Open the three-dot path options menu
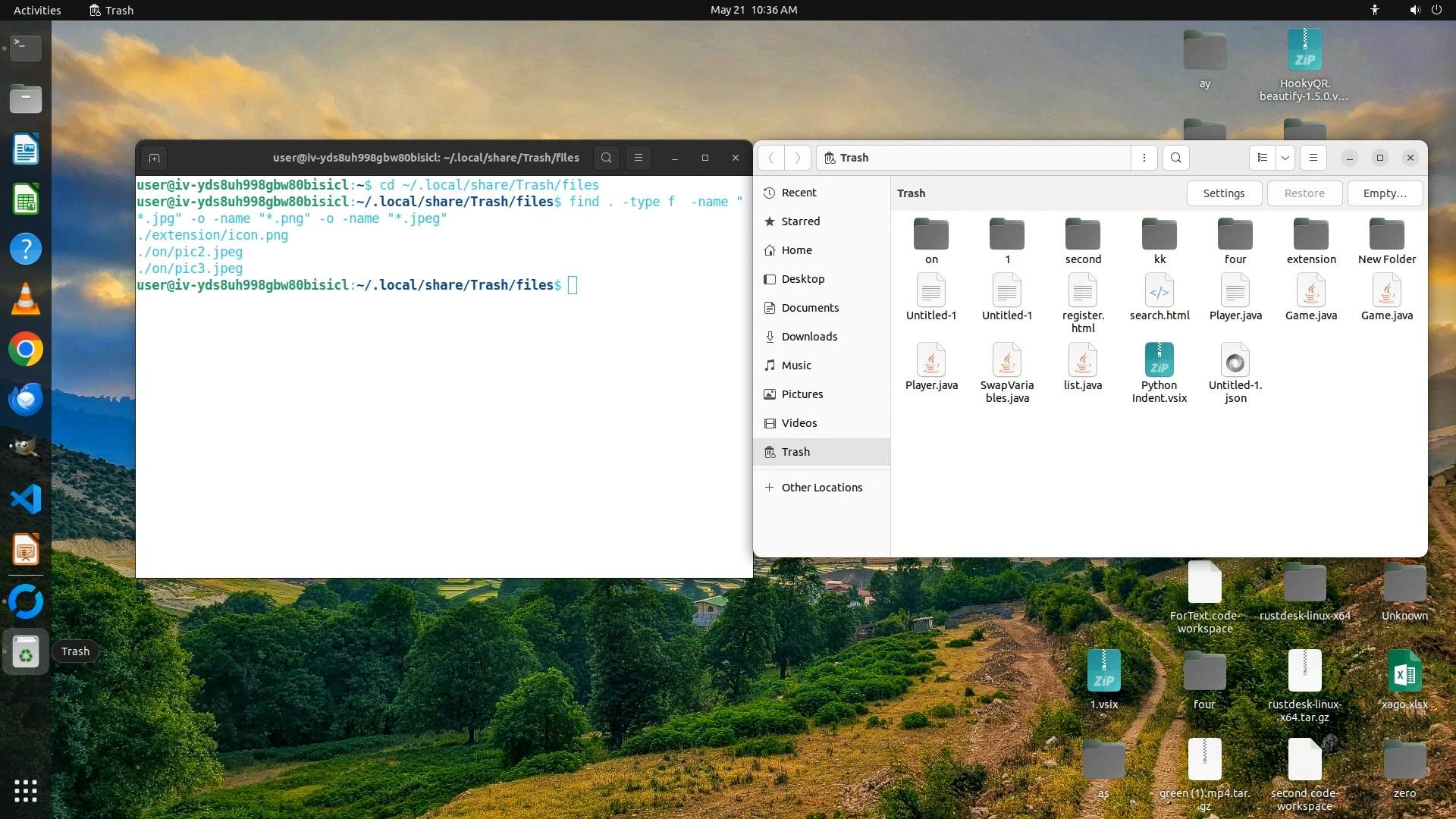 click(x=1144, y=158)
